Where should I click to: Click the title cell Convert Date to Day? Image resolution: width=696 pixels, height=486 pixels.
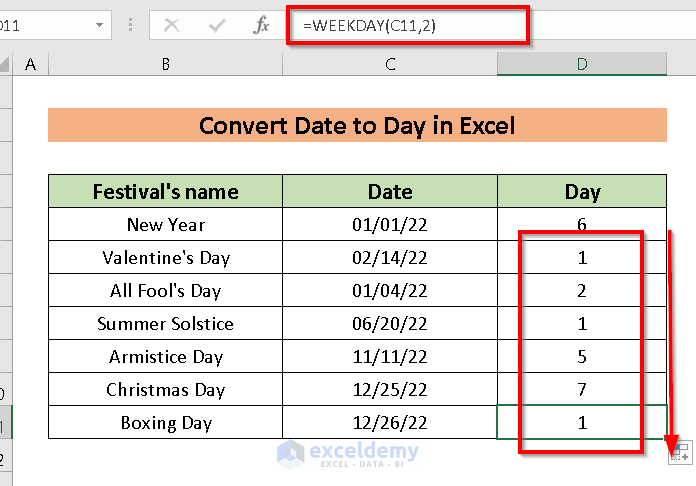[357, 126]
